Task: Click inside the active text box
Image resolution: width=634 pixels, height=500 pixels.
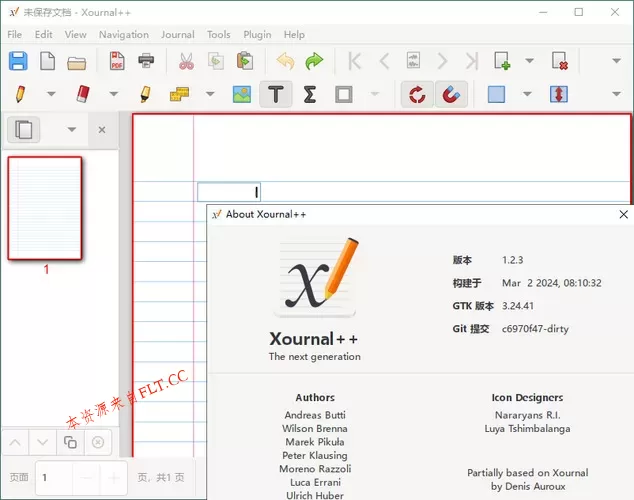Action: [229, 192]
